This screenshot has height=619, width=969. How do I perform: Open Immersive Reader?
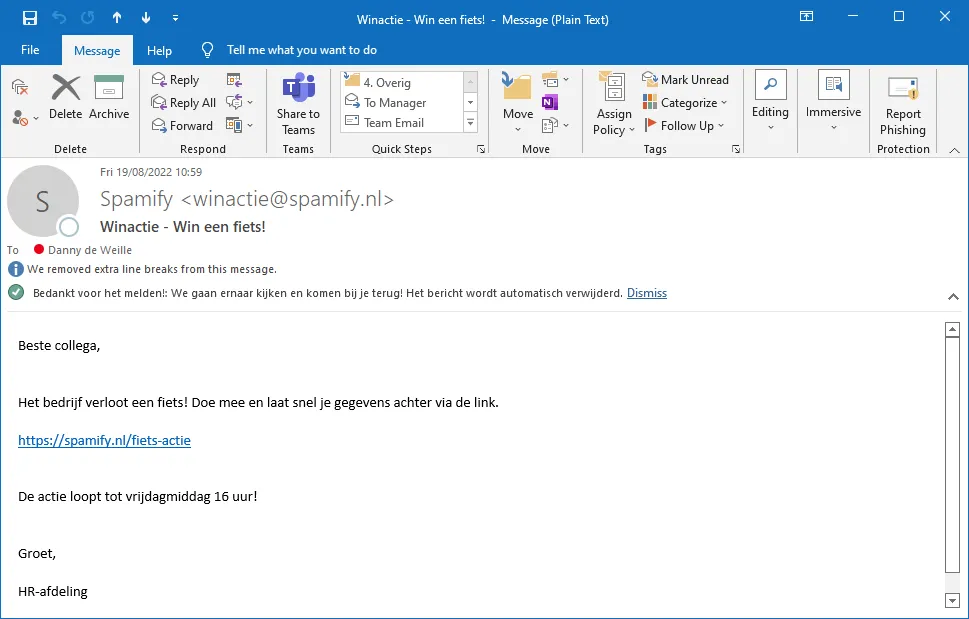[832, 100]
